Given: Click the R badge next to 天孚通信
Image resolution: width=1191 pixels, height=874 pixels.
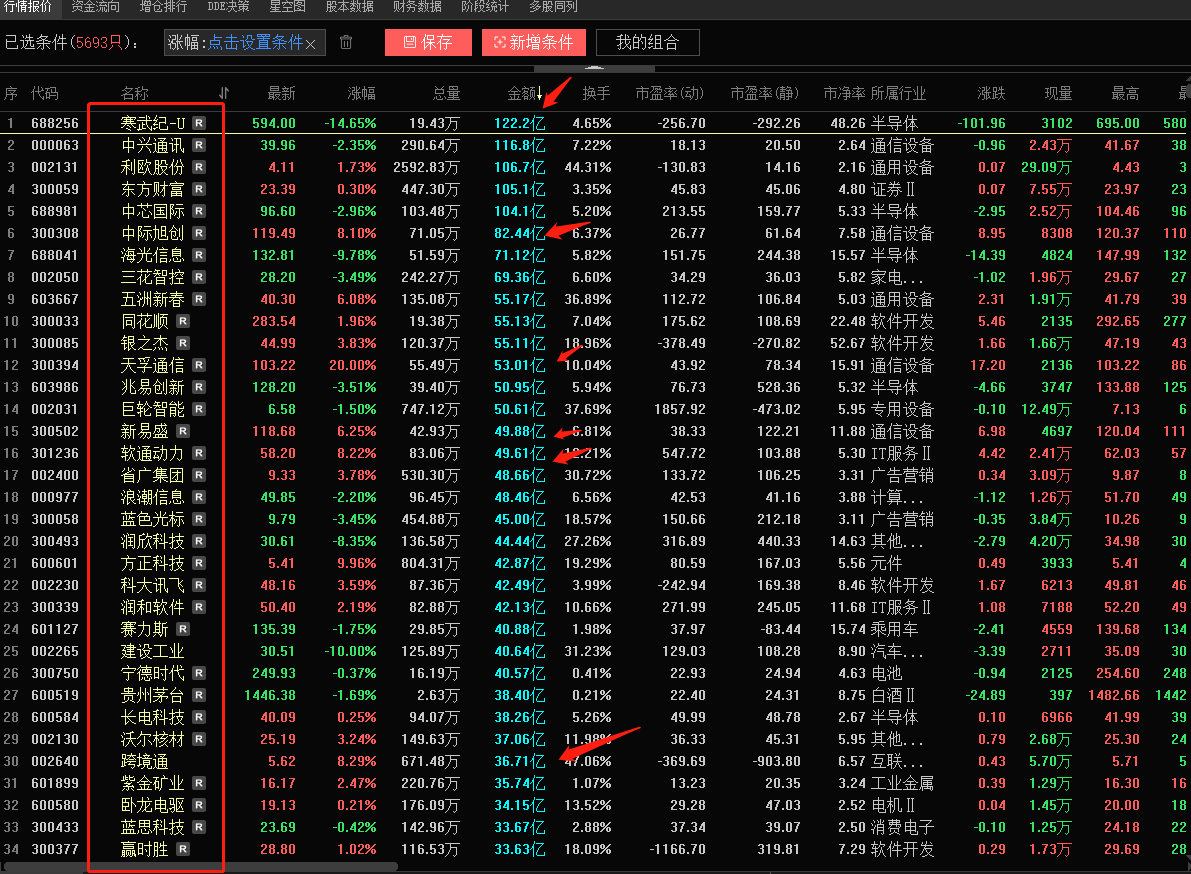Looking at the screenshot, I should [198, 365].
